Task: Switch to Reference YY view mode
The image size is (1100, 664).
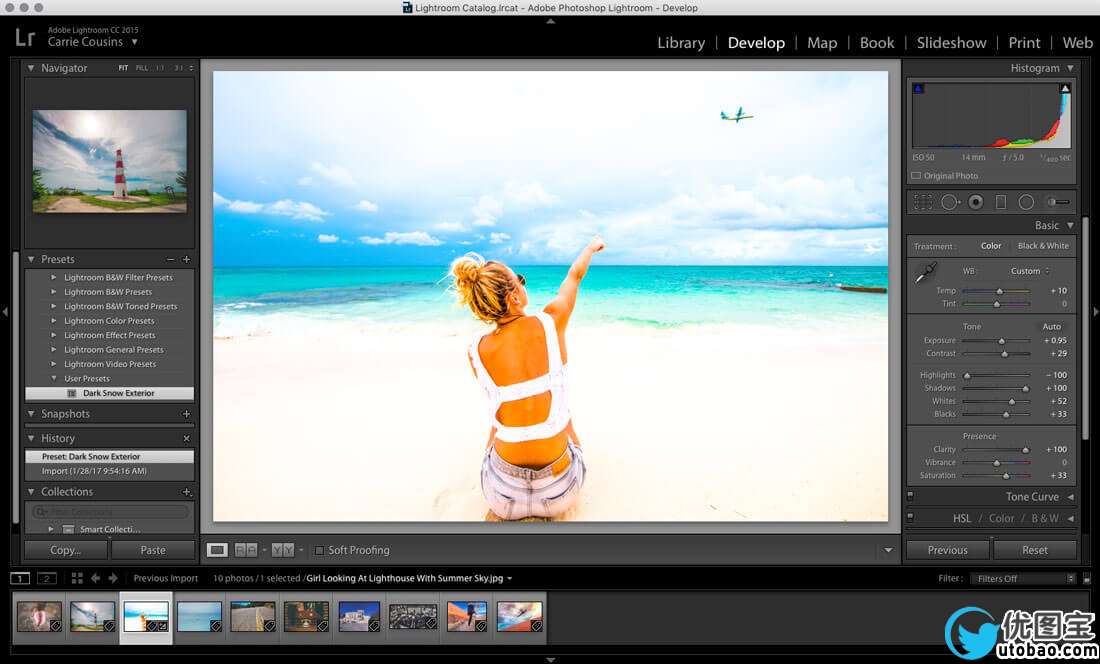Action: point(283,550)
